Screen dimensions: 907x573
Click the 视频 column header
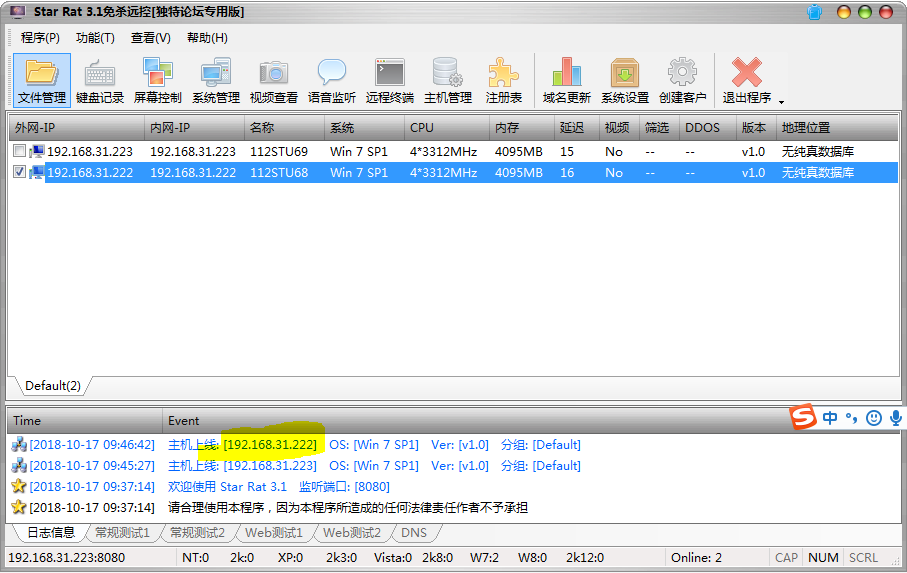[618, 128]
